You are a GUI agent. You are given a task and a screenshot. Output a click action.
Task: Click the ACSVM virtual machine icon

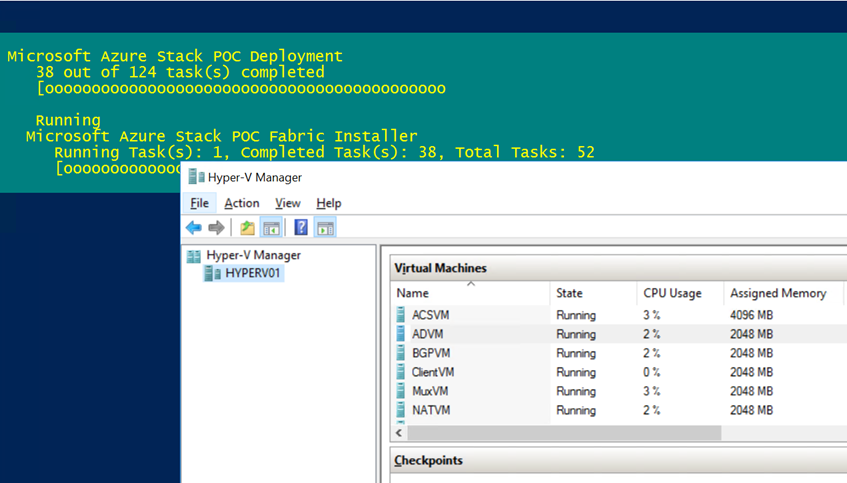401,314
